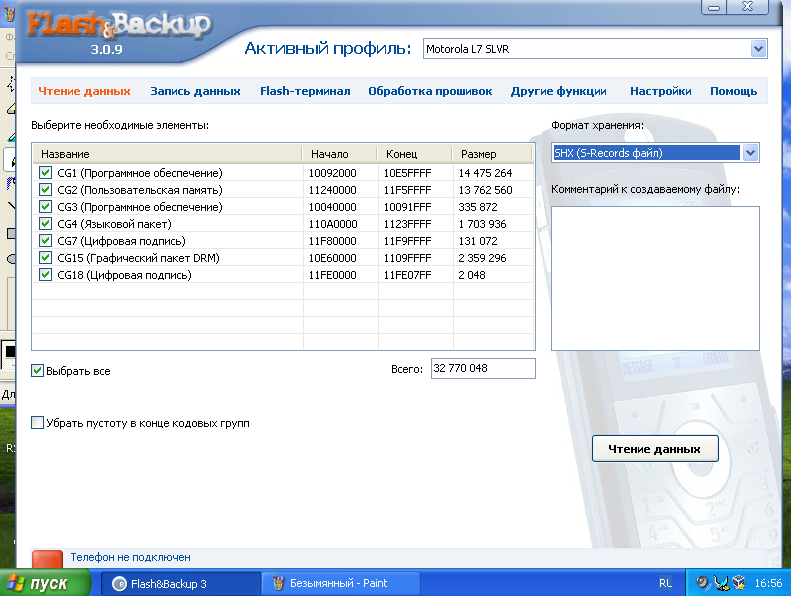Image resolution: width=791 pixels, height=596 pixels.
Task: Switch to Запись данных tab
Action: 195,91
